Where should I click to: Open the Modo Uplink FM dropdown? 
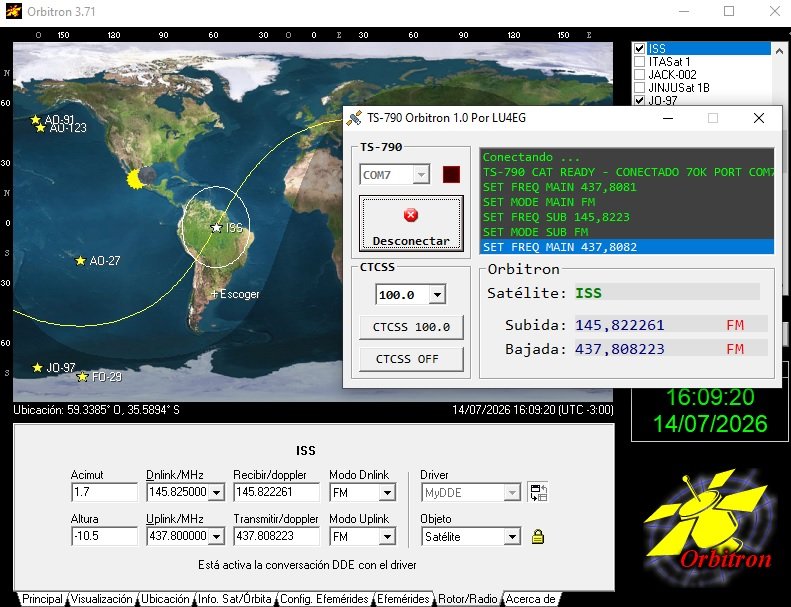(x=387, y=536)
